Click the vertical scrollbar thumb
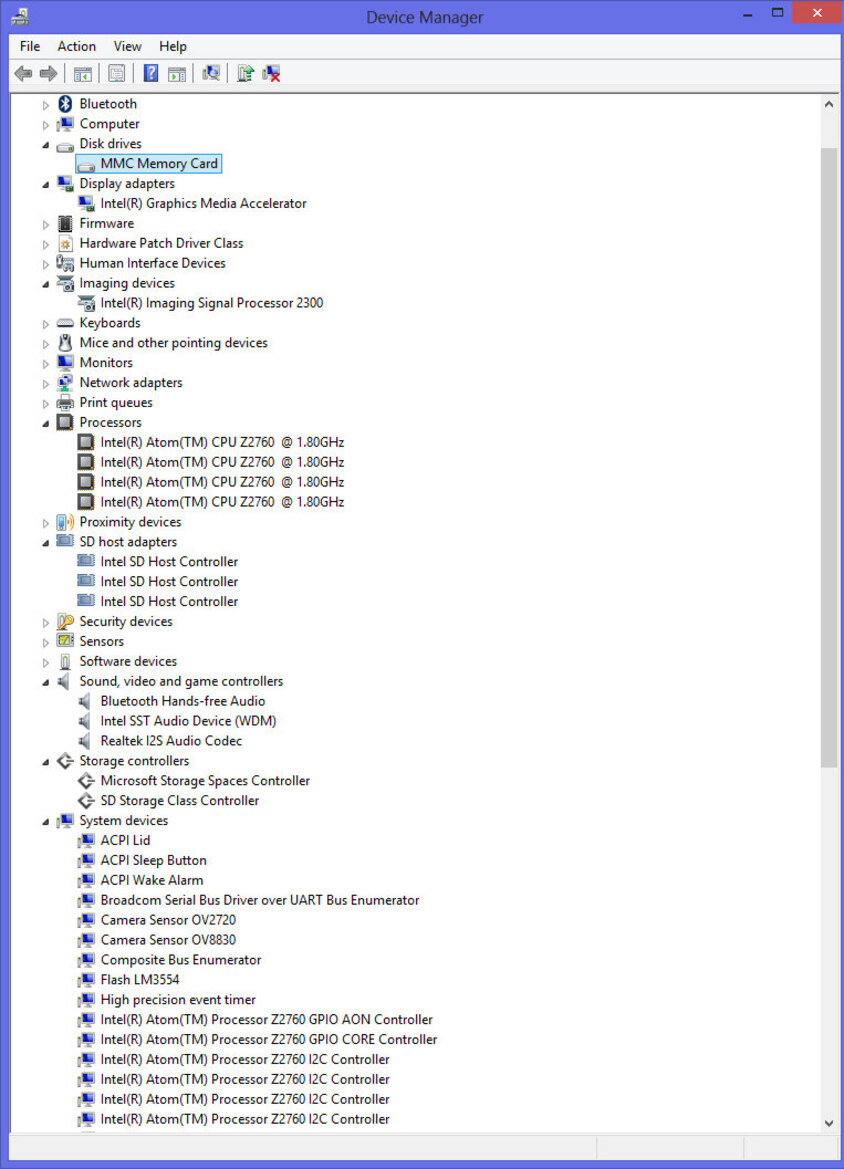 click(828, 457)
